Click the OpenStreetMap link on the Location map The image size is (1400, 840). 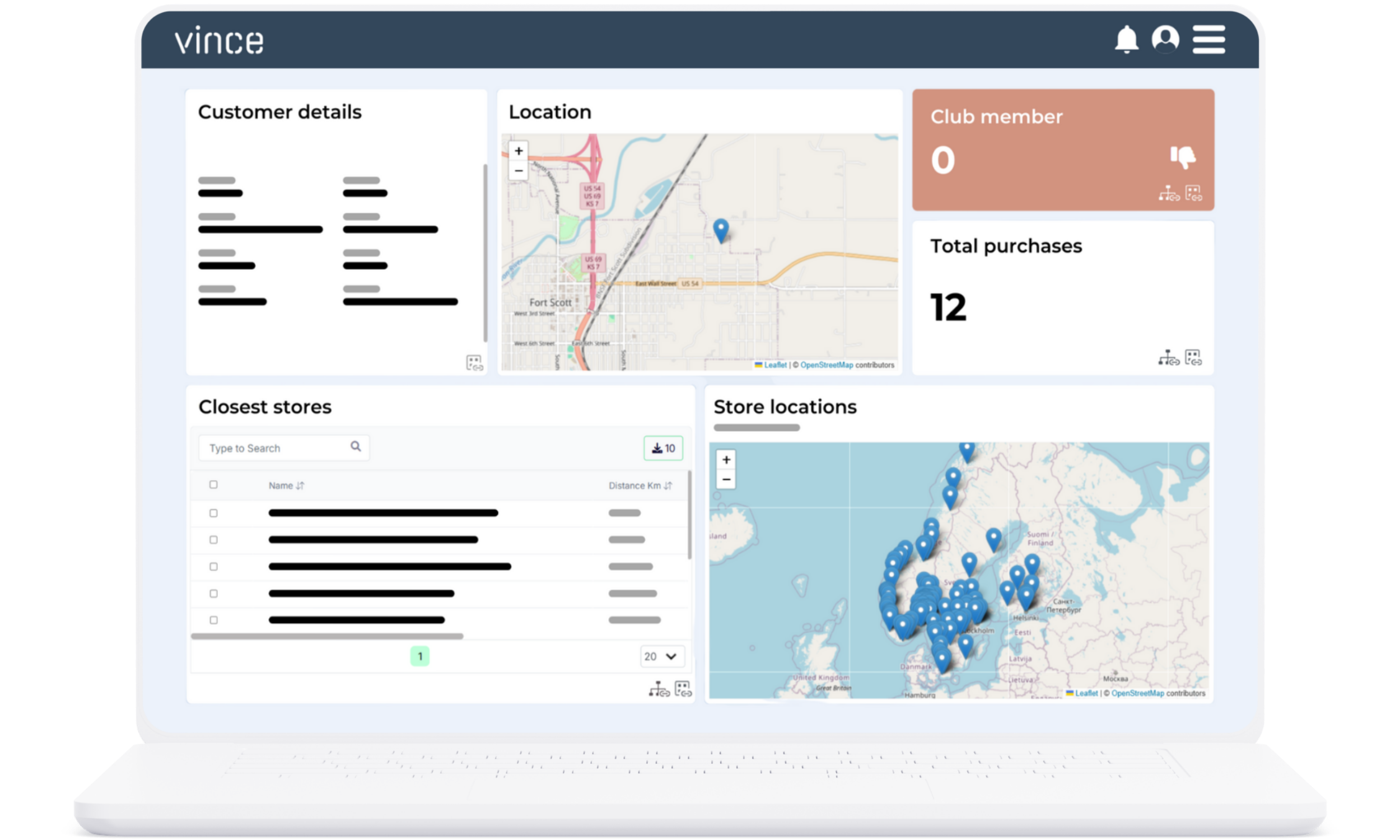coord(826,365)
